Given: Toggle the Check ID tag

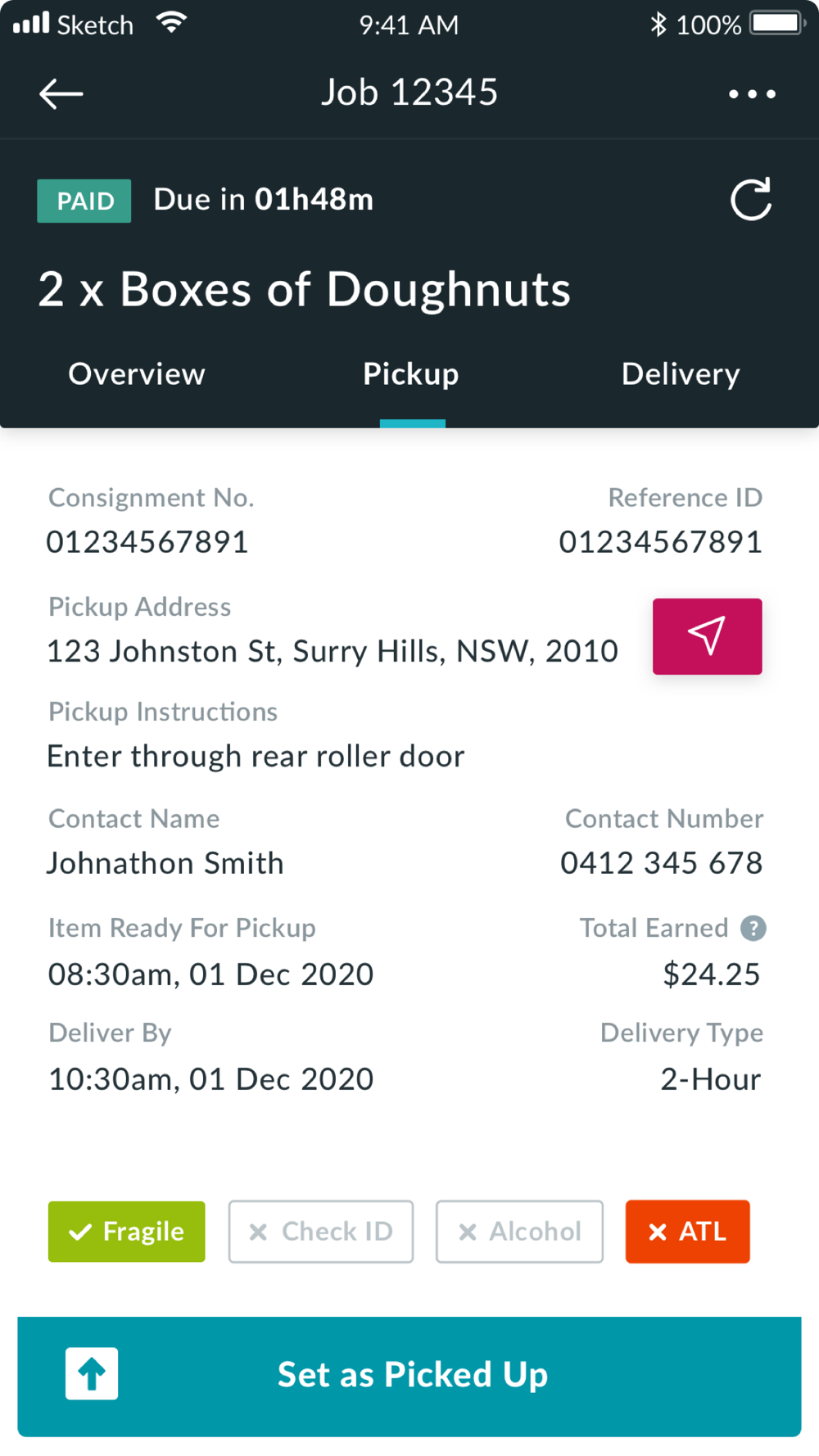Looking at the screenshot, I should pyautogui.click(x=321, y=1232).
